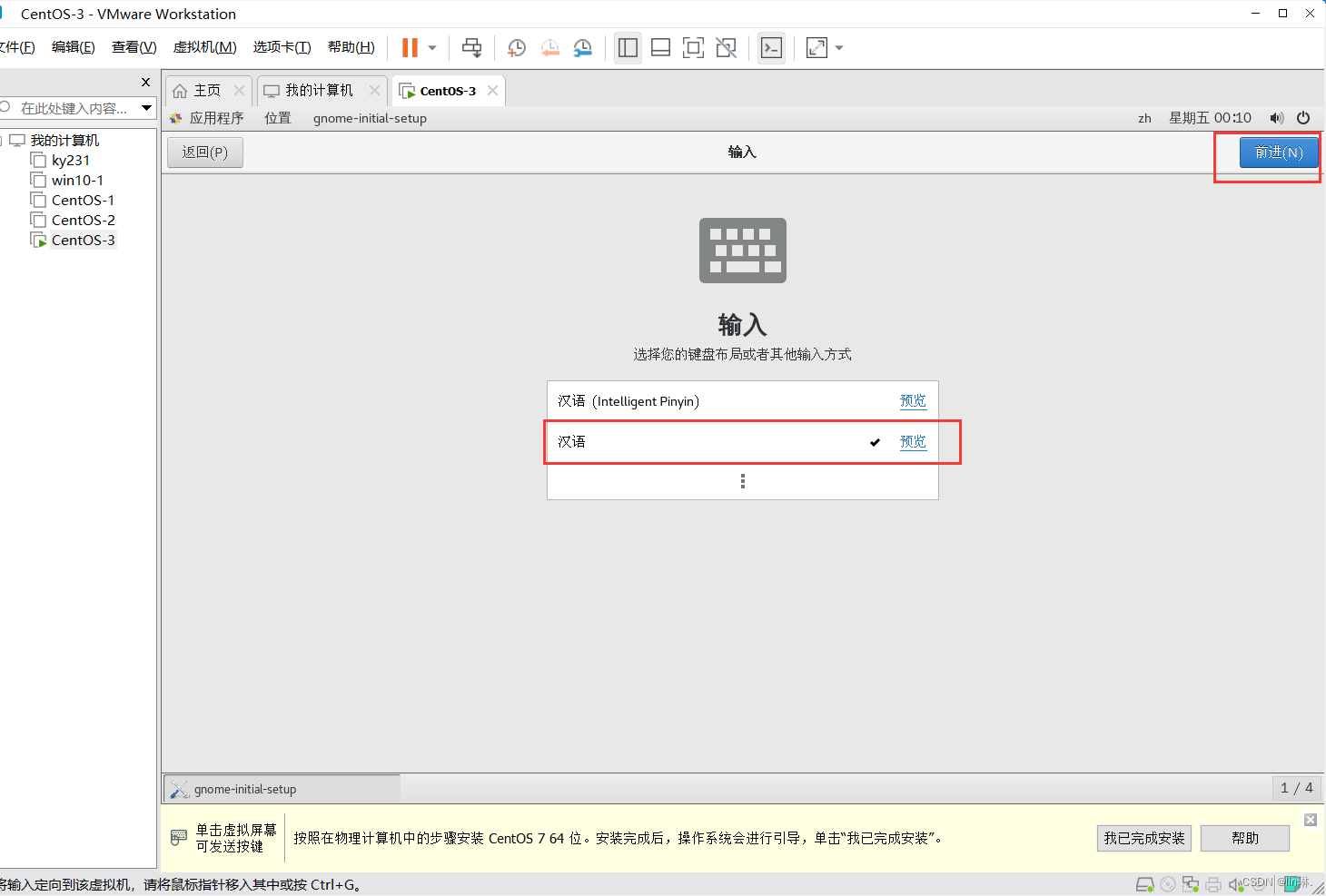This screenshot has width=1326, height=896.
Task: Dismiss the yellow install hint bar
Action: pos(1310,820)
